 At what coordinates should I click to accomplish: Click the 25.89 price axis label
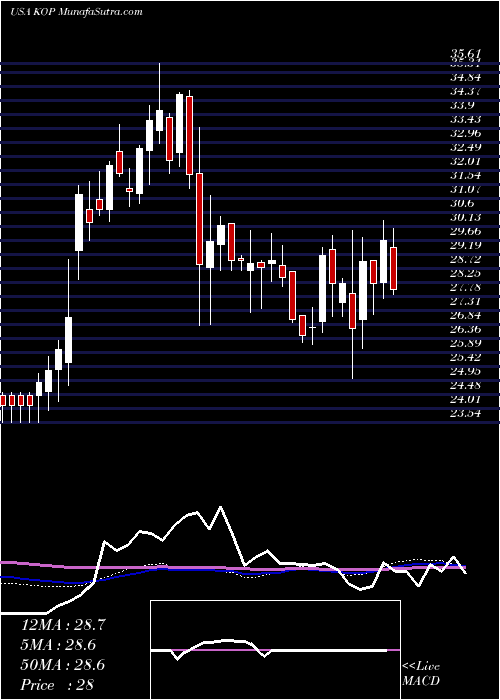[467, 343]
